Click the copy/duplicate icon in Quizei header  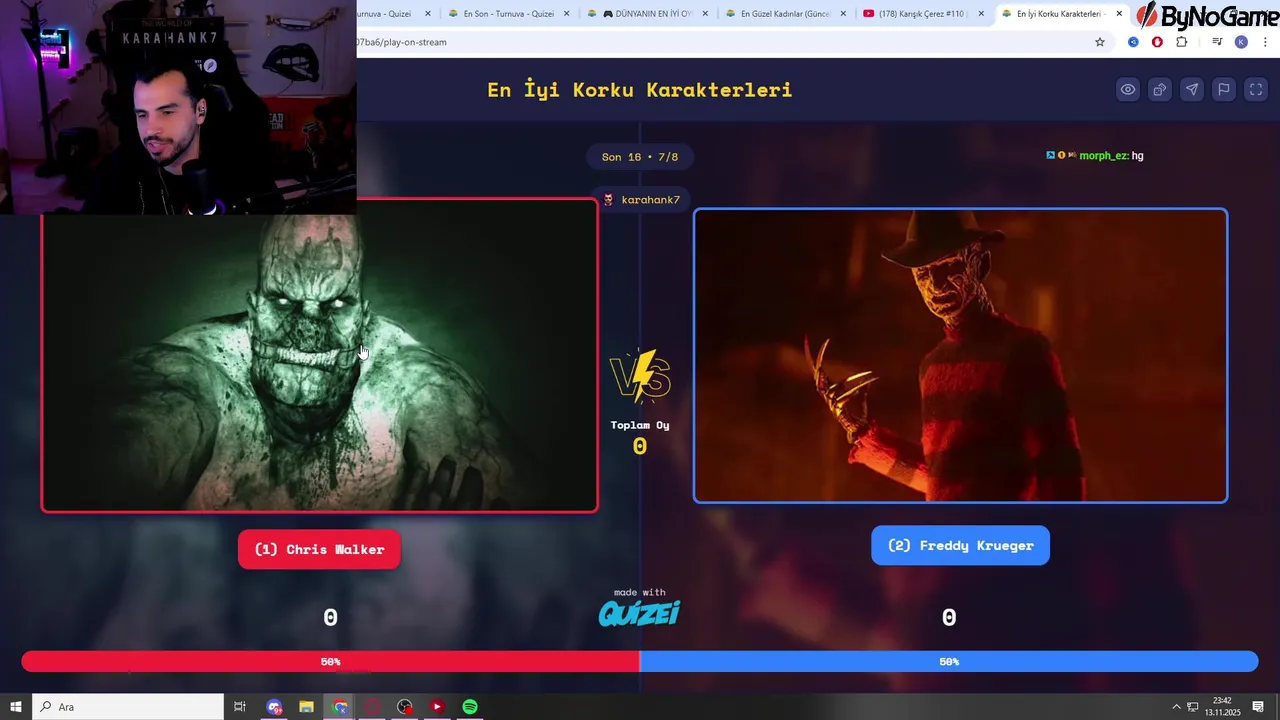coord(1160,89)
